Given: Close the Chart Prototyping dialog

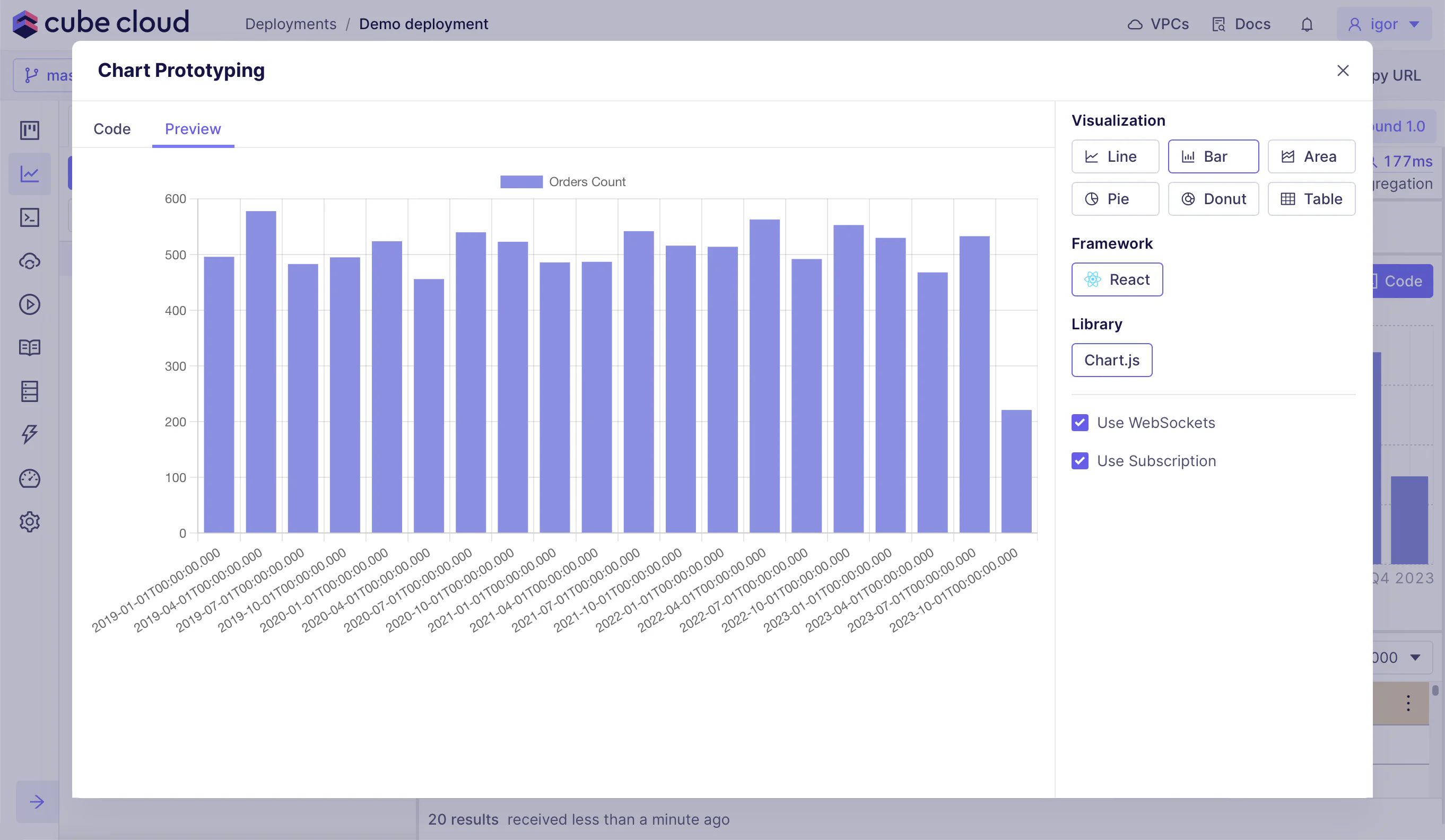Looking at the screenshot, I should click(1343, 71).
